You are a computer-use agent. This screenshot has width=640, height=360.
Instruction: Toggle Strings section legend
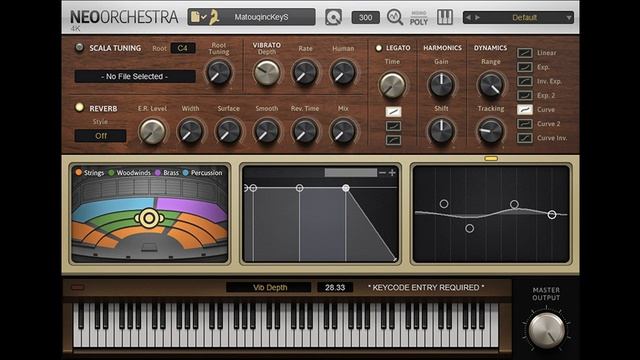pyautogui.click(x=90, y=173)
